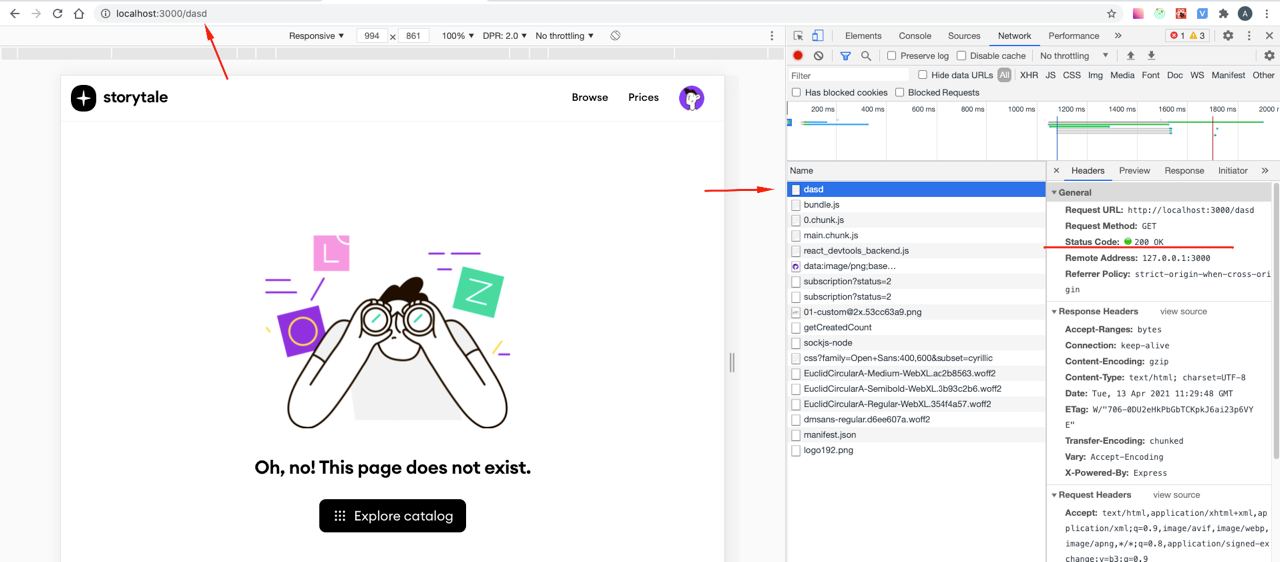Open the user avatar on storytale
This screenshot has width=1280, height=562.
tap(692, 98)
